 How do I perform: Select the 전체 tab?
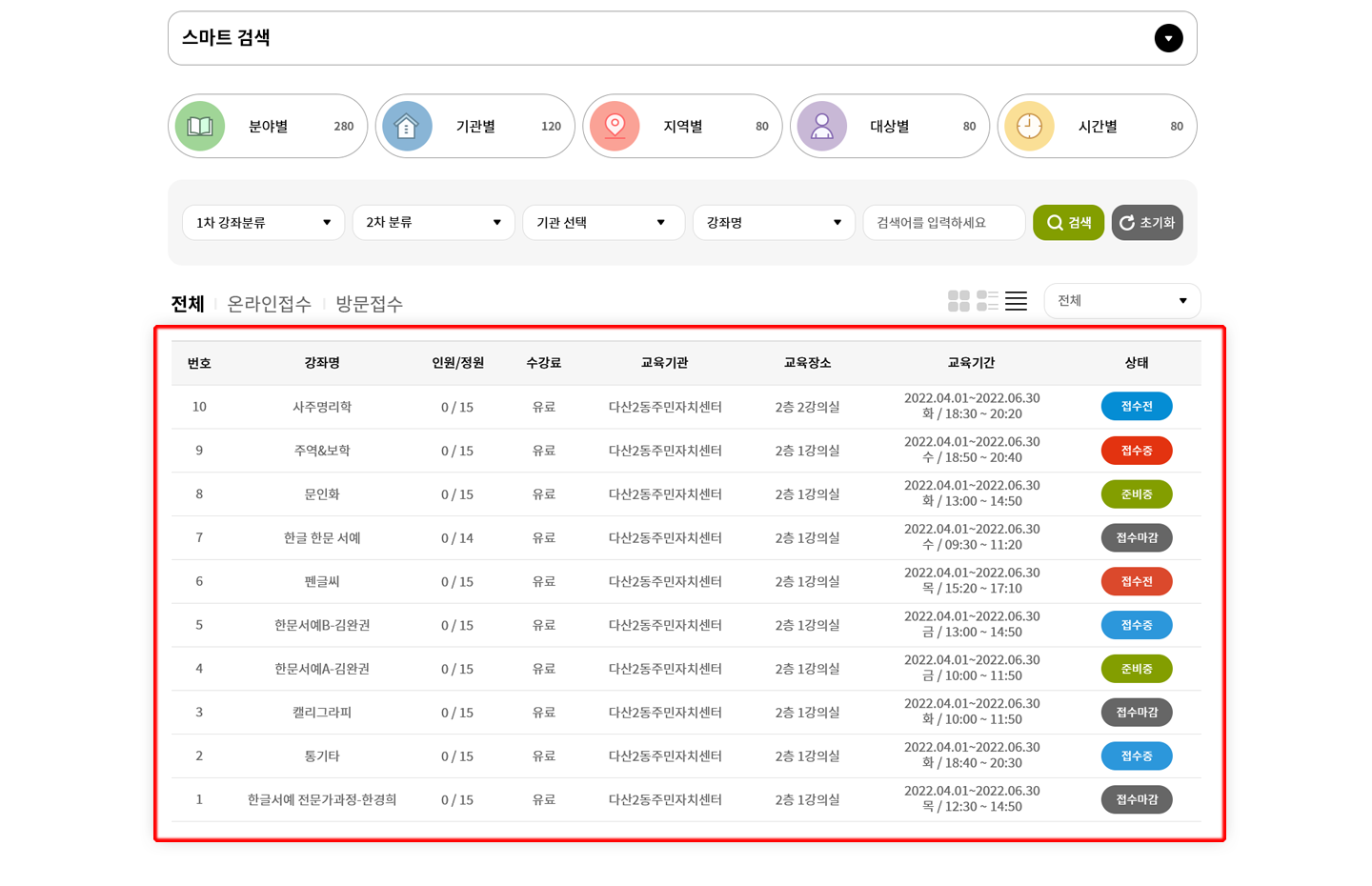(x=188, y=304)
